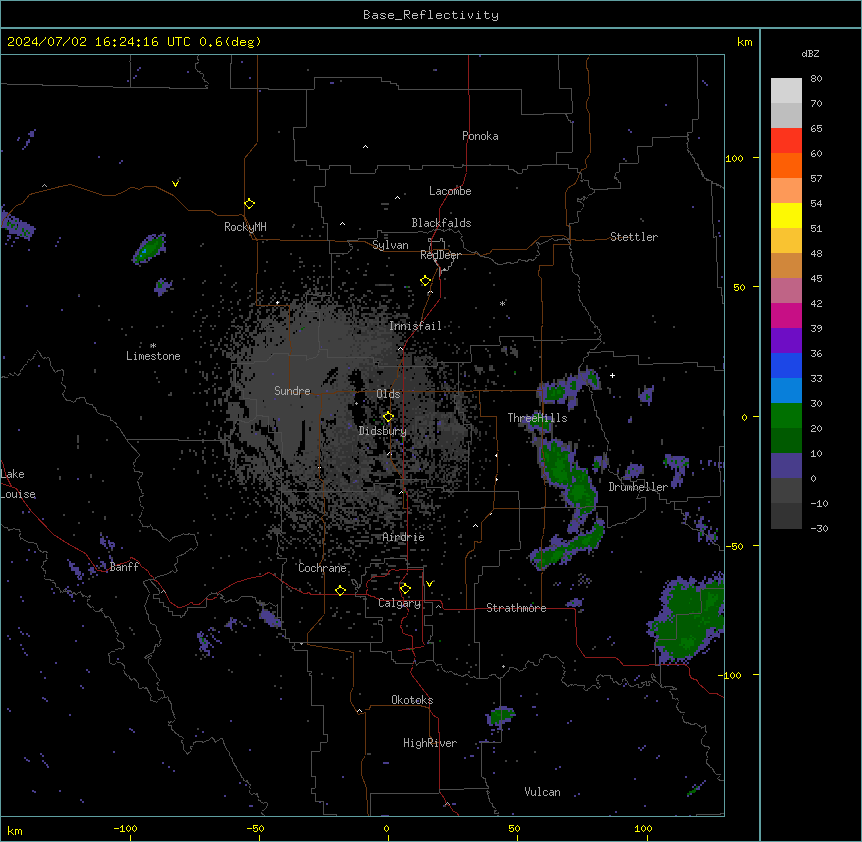The width and height of the screenshot is (862, 842).
Task: Click the Sundre town label
Action: pos(292,391)
